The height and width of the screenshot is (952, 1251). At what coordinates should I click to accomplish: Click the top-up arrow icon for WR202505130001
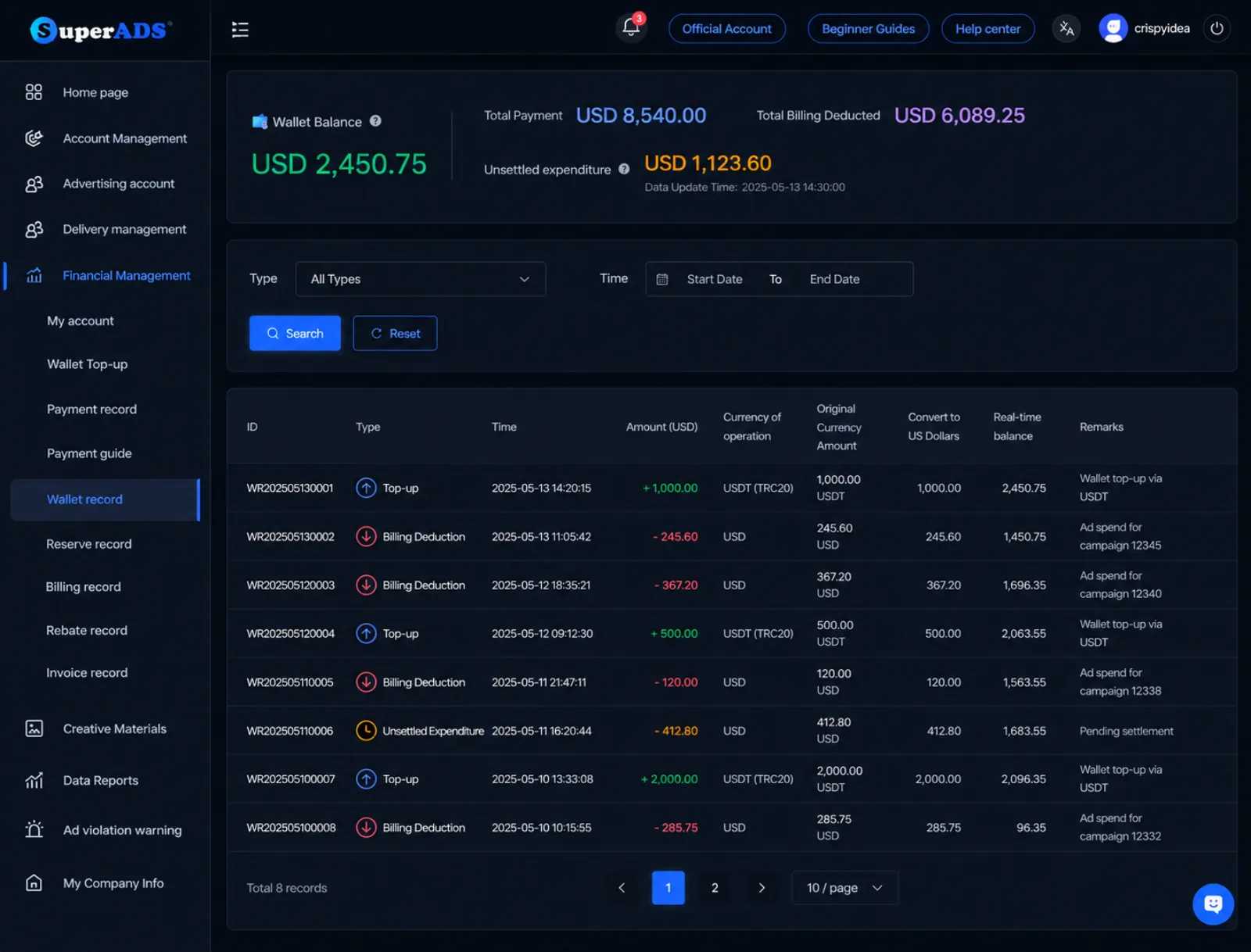point(366,488)
